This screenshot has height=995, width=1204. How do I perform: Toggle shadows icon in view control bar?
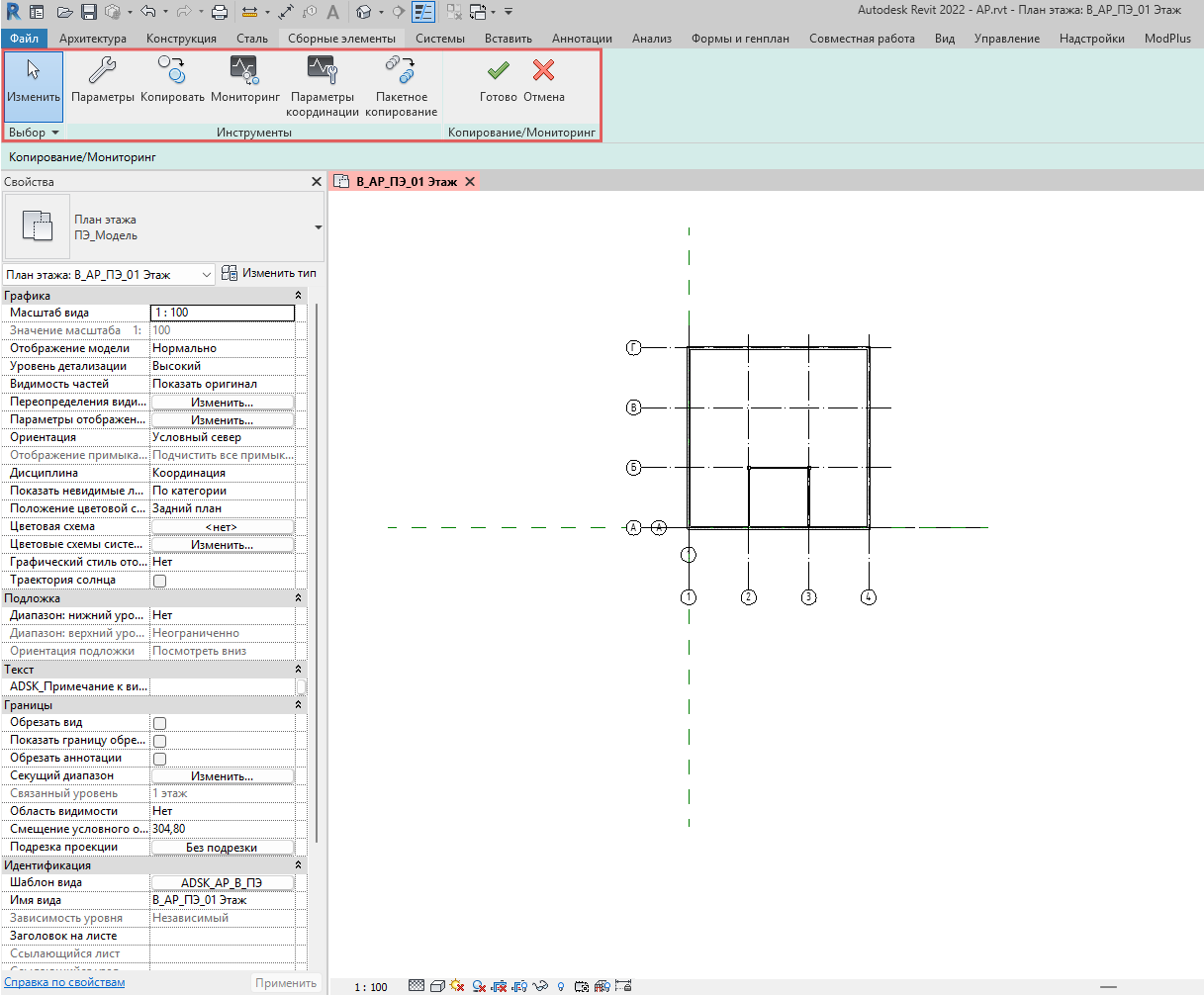pos(479,986)
